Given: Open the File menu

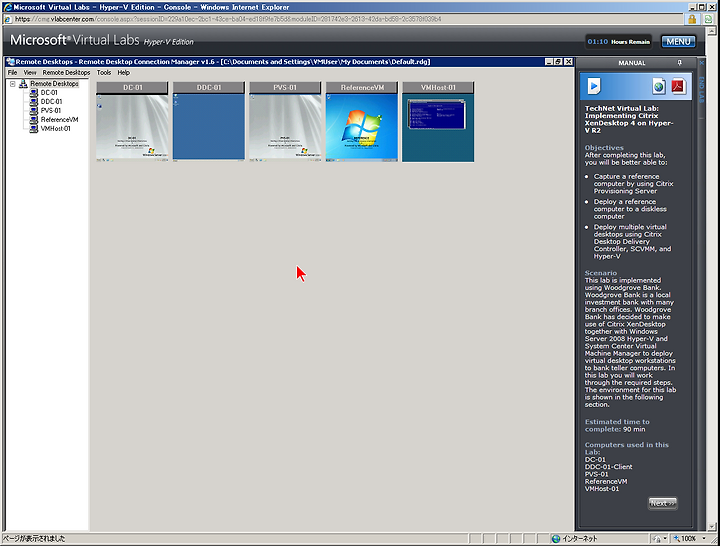Looking at the screenshot, I should click(x=12, y=73).
